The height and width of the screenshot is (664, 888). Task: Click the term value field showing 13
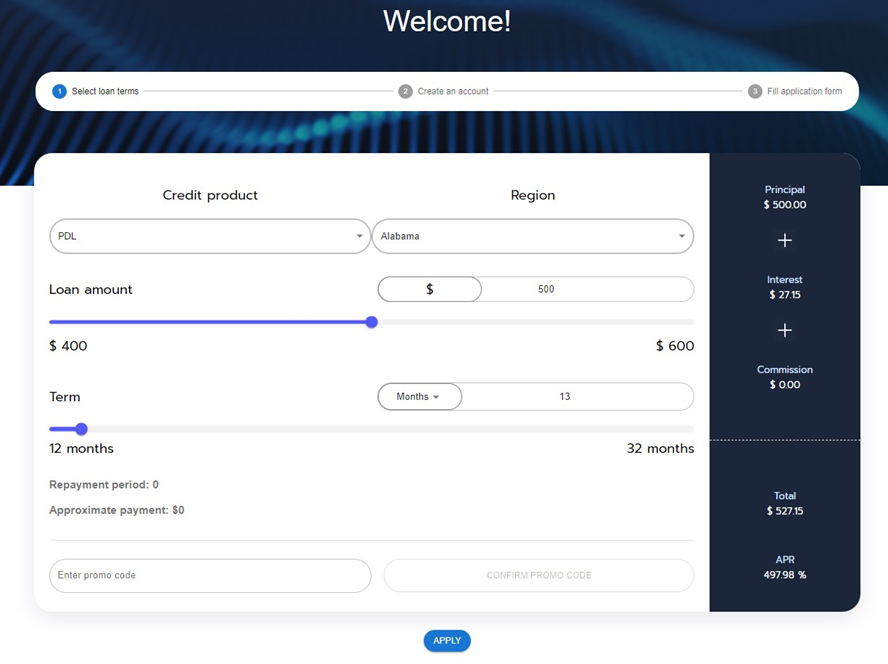point(577,397)
